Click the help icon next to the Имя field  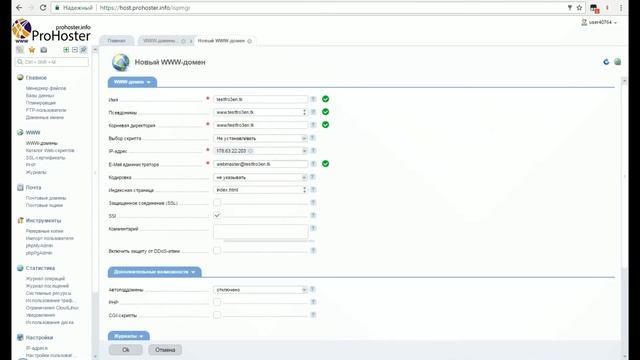pyautogui.click(x=313, y=99)
